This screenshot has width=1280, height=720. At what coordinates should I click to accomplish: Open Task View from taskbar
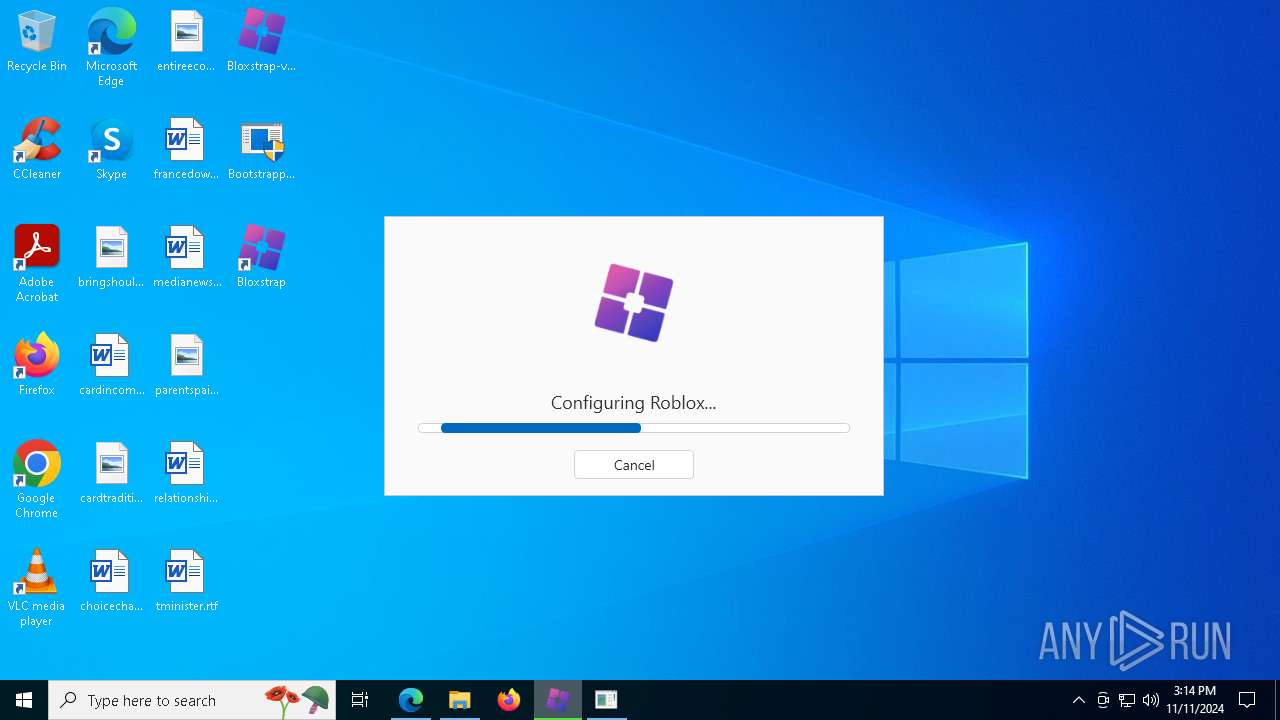[360, 700]
